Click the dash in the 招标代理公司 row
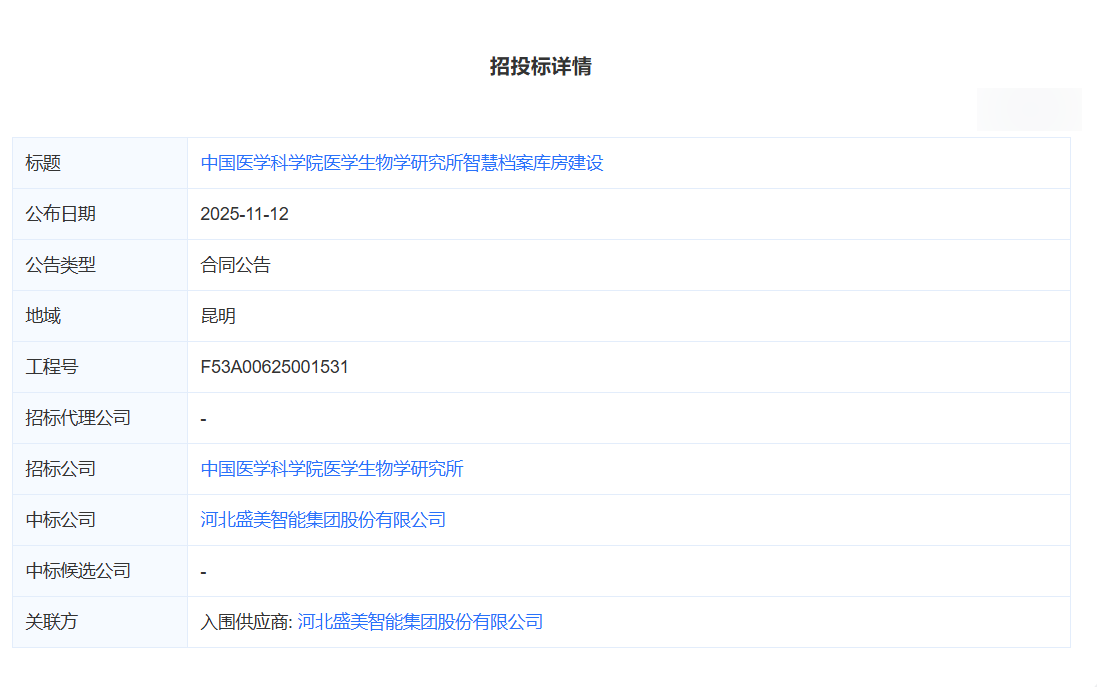Viewport: 1097px width, 687px height. coord(203,417)
